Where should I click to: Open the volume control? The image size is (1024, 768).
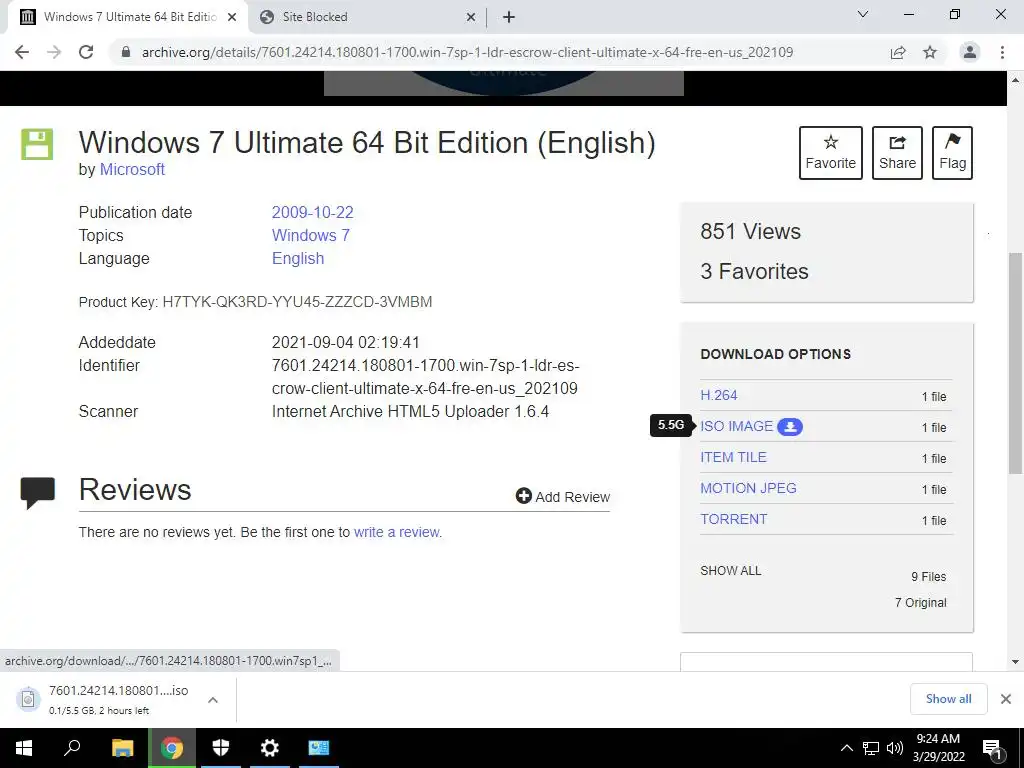895,748
